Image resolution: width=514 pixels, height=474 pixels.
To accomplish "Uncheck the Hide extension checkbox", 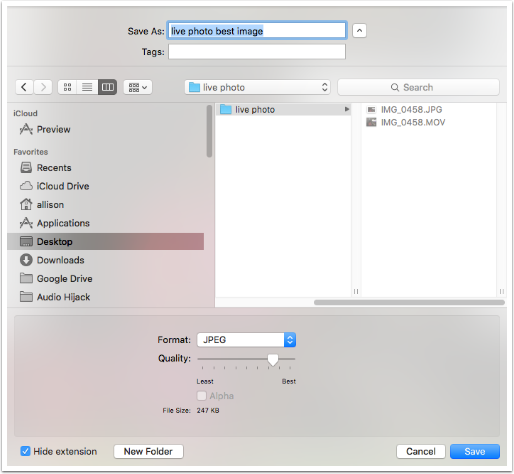I will tap(25, 451).
